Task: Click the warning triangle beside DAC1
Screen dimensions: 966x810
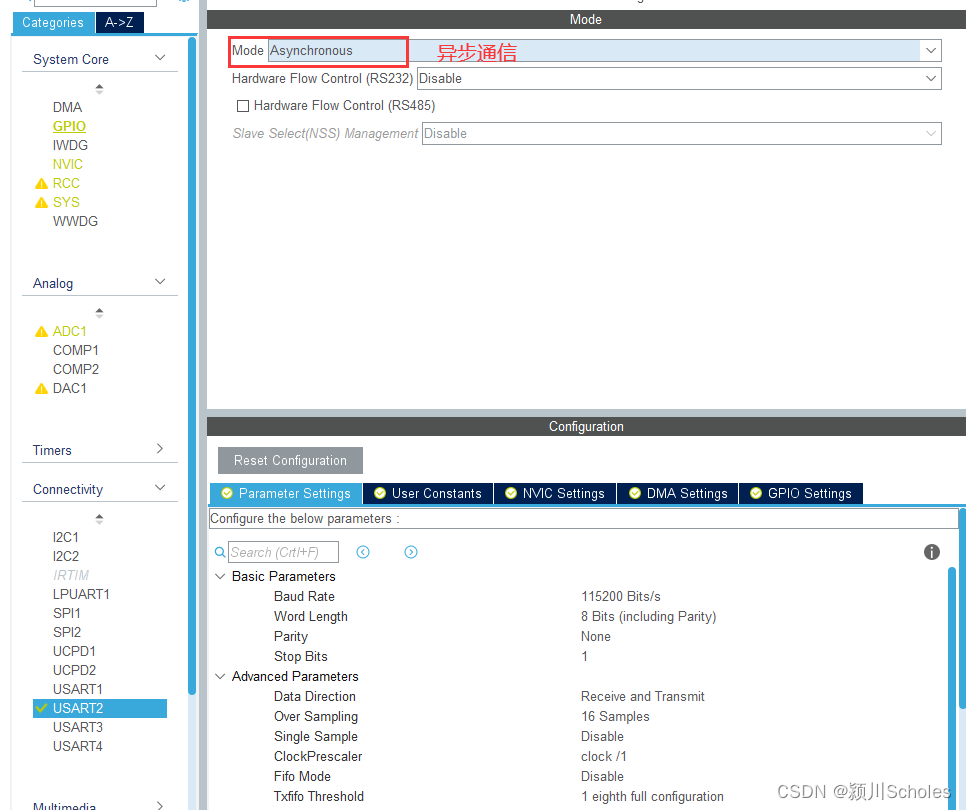Action: pos(42,388)
